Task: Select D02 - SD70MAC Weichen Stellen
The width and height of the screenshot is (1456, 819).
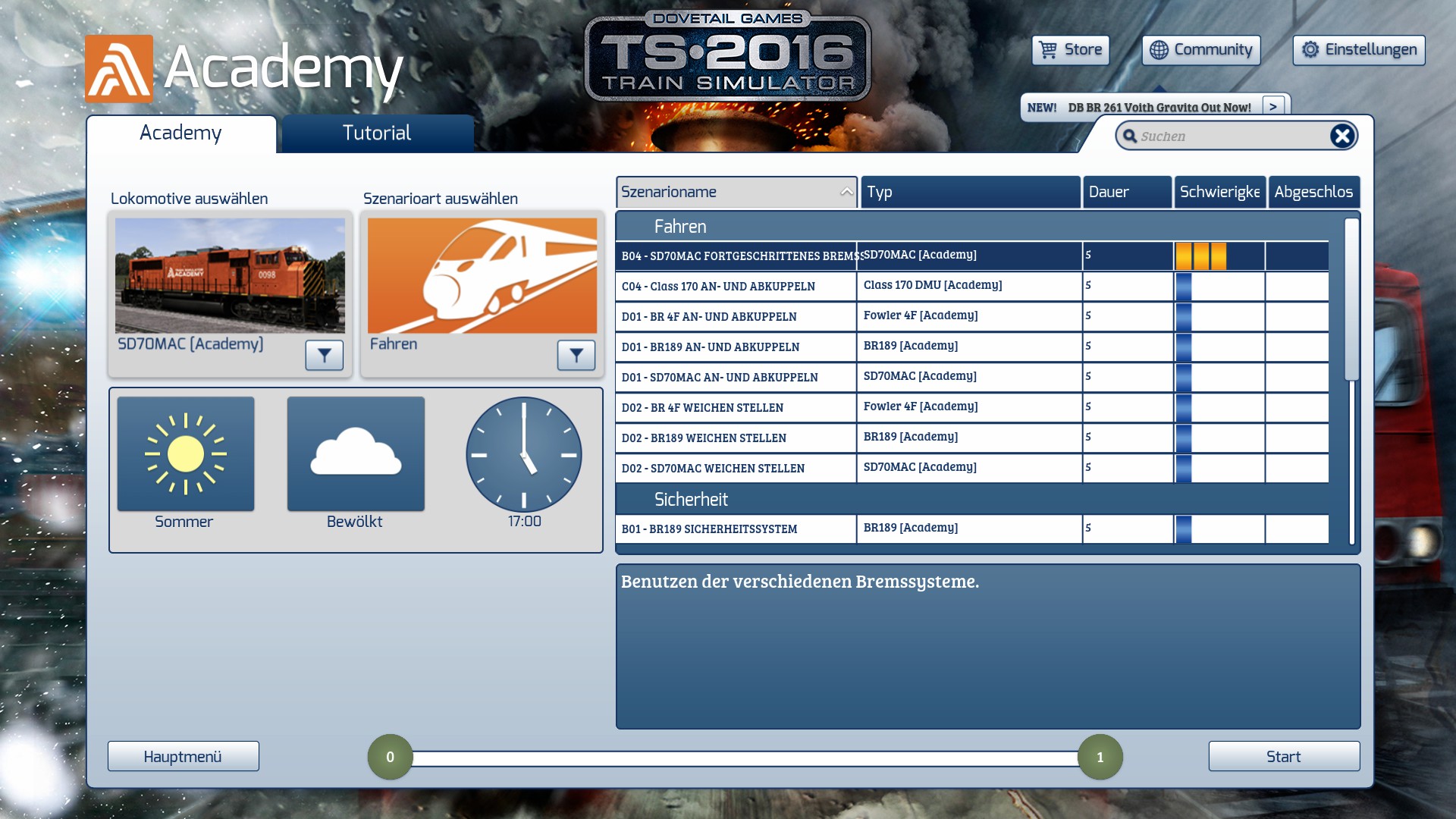Action: pos(972,468)
